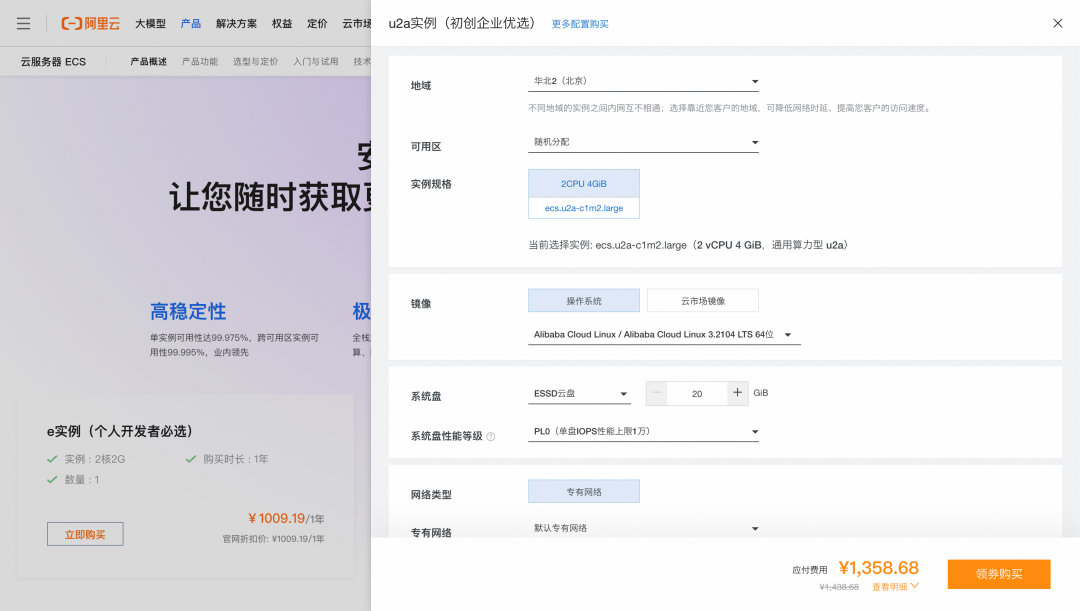The width and height of the screenshot is (1080, 611).
Task: Switch to the 选型与定价 tab
Action: [x=256, y=61]
